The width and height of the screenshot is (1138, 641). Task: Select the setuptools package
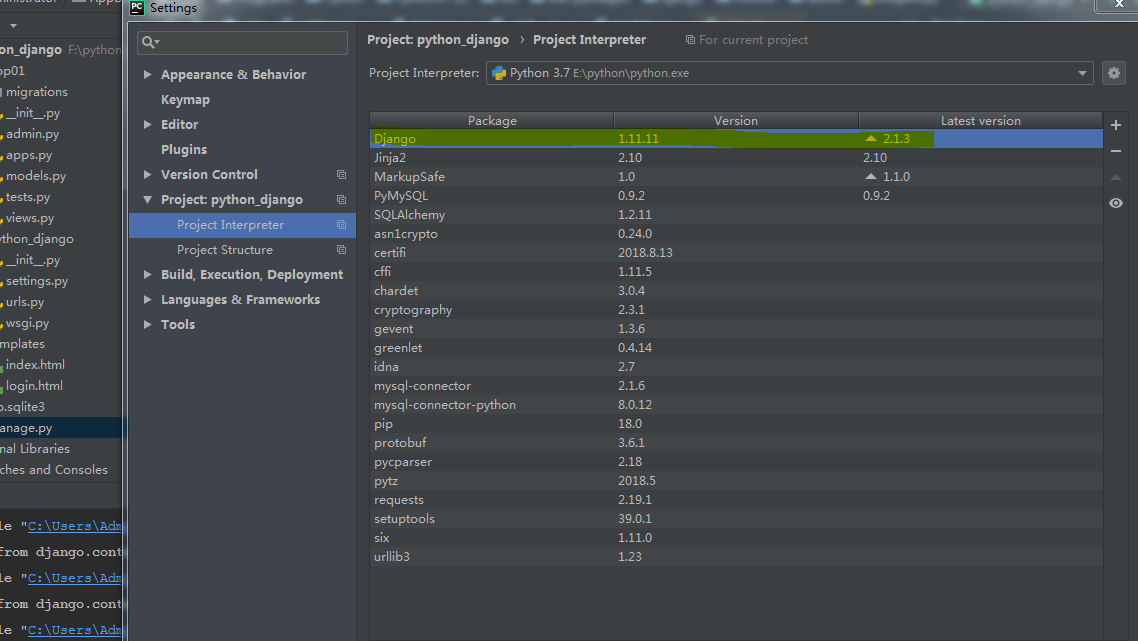coord(736,518)
